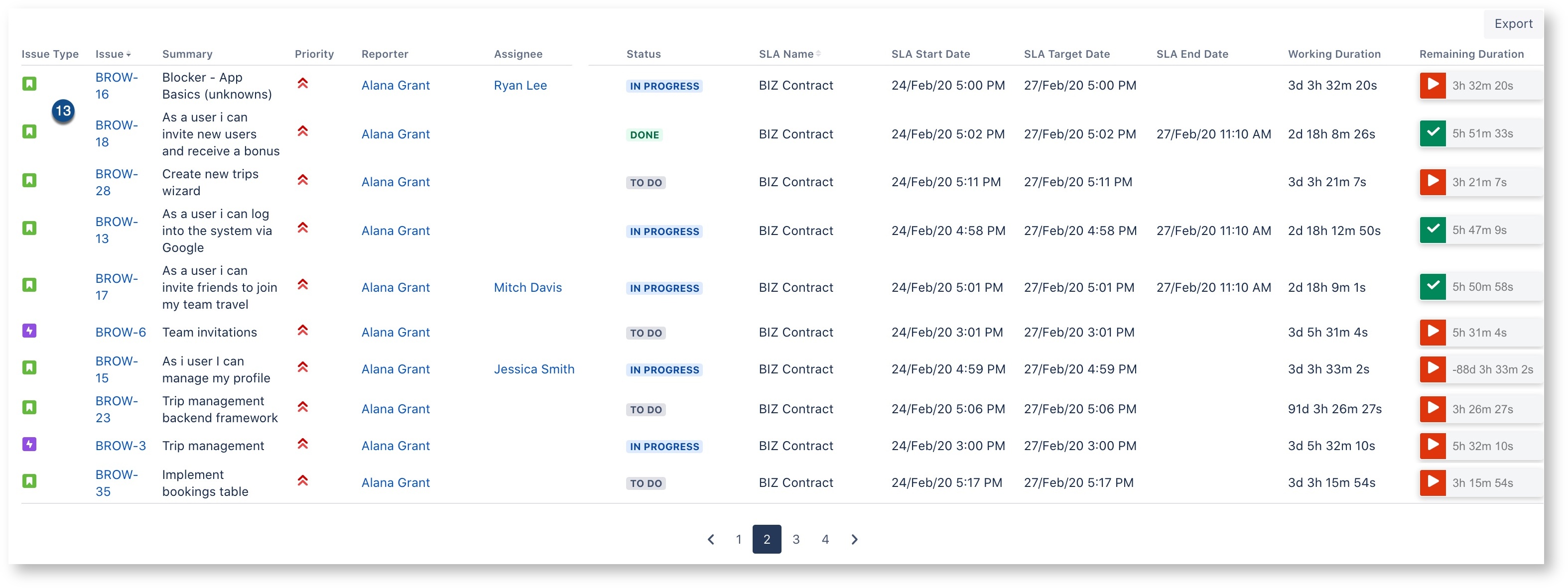Select page 3 in pagination
The height and width of the screenshot is (588, 1568).
[x=795, y=539]
